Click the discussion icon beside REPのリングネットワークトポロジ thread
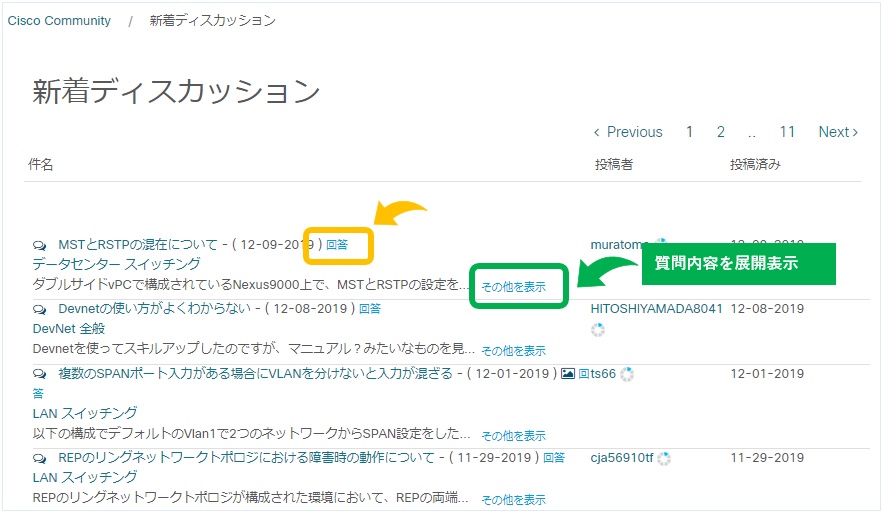 pyautogui.click(x=39, y=458)
